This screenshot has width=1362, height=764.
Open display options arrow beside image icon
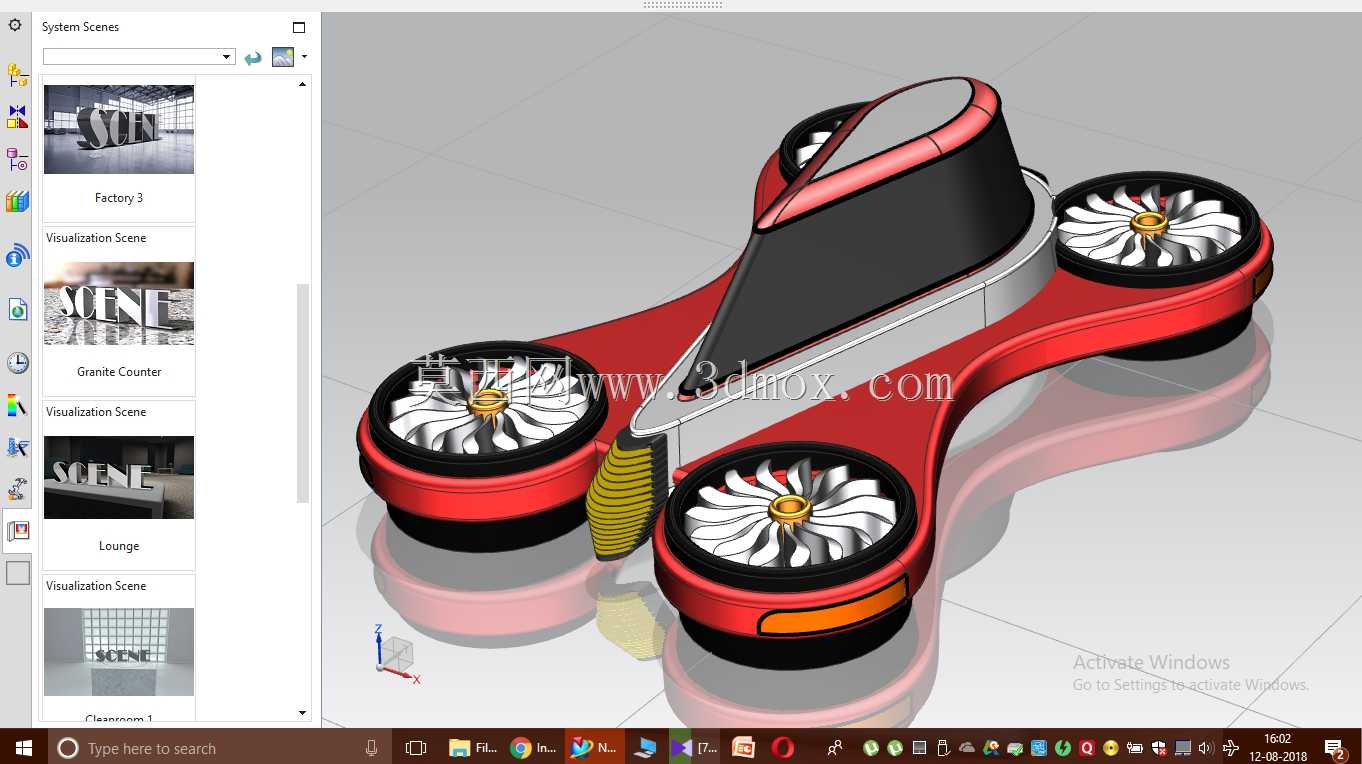(304, 57)
